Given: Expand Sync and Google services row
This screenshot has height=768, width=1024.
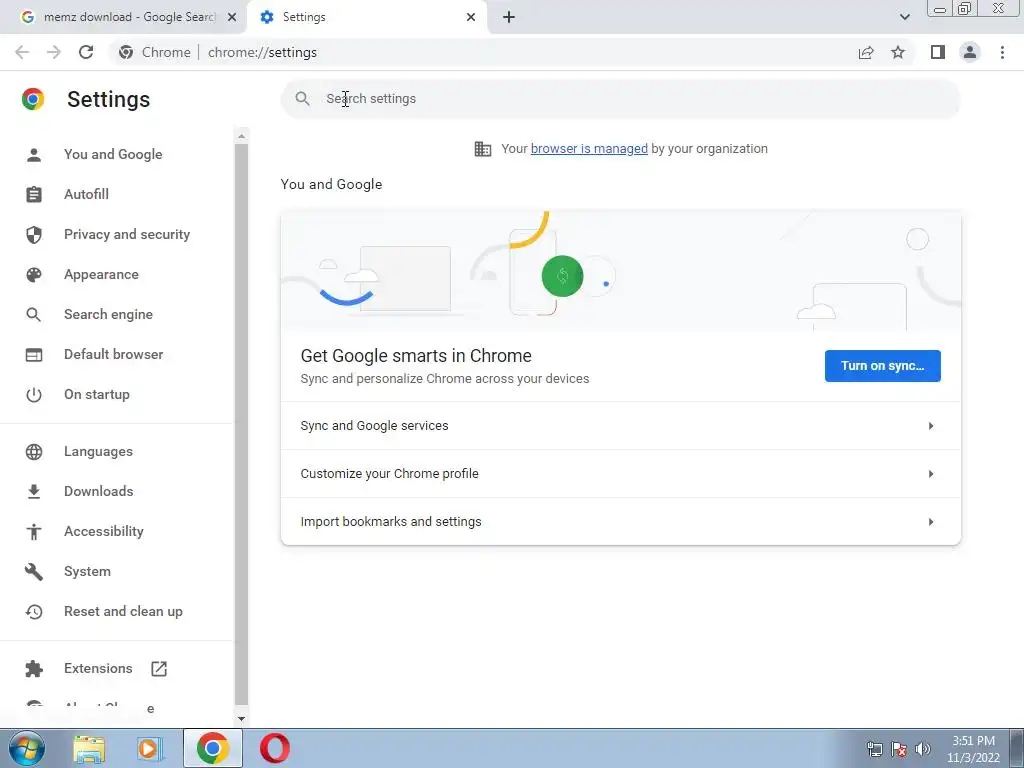Looking at the screenshot, I should click(620, 426).
